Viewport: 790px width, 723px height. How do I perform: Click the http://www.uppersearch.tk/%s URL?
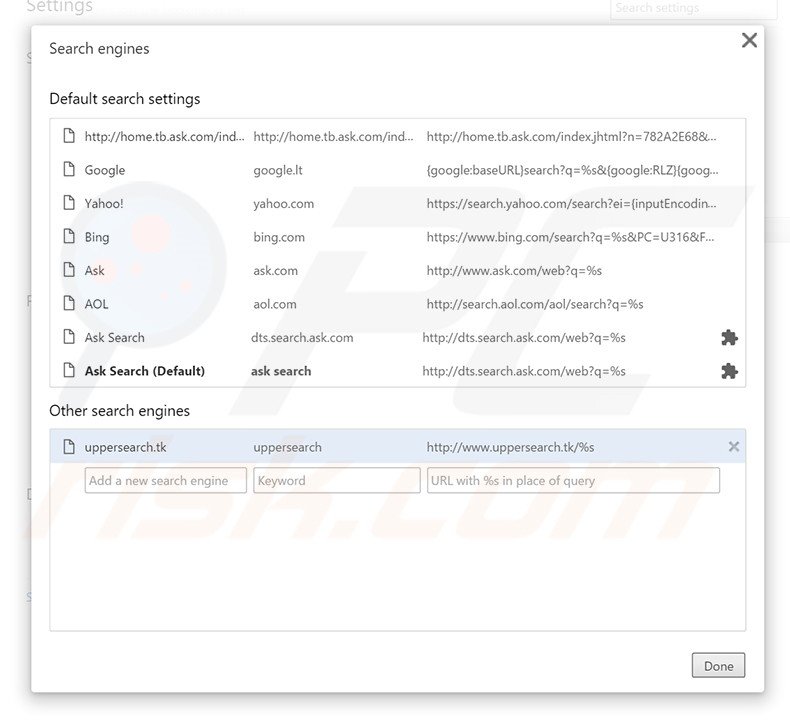[510, 447]
